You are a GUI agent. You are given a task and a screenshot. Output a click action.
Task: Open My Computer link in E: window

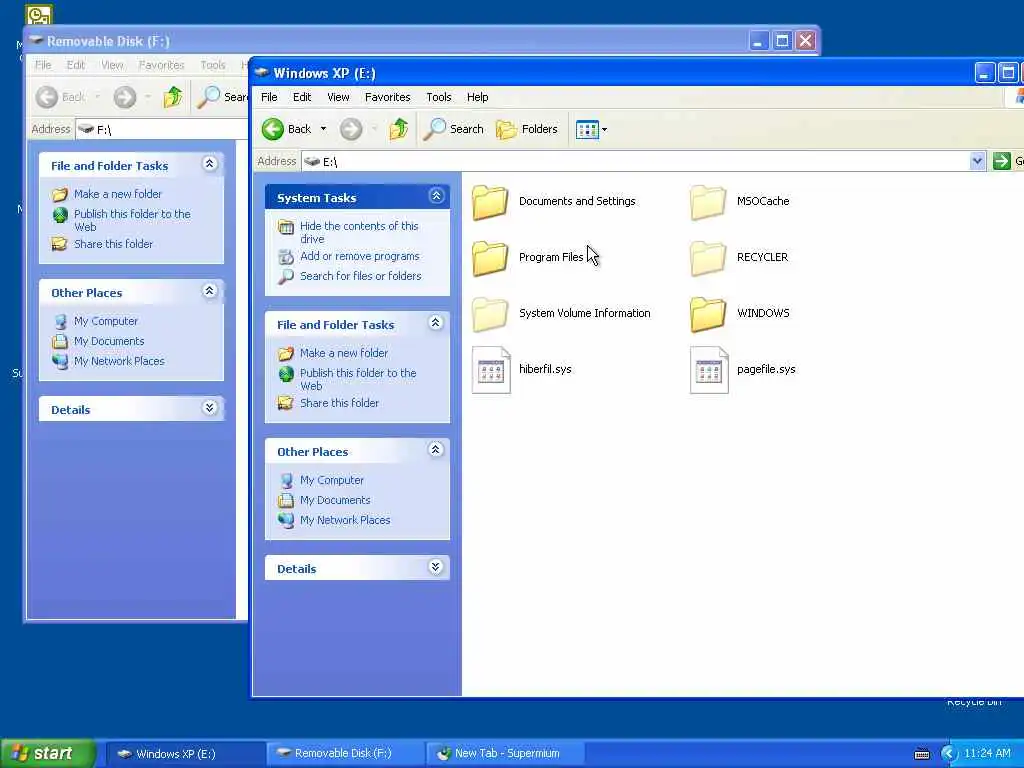pyautogui.click(x=332, y=480)
